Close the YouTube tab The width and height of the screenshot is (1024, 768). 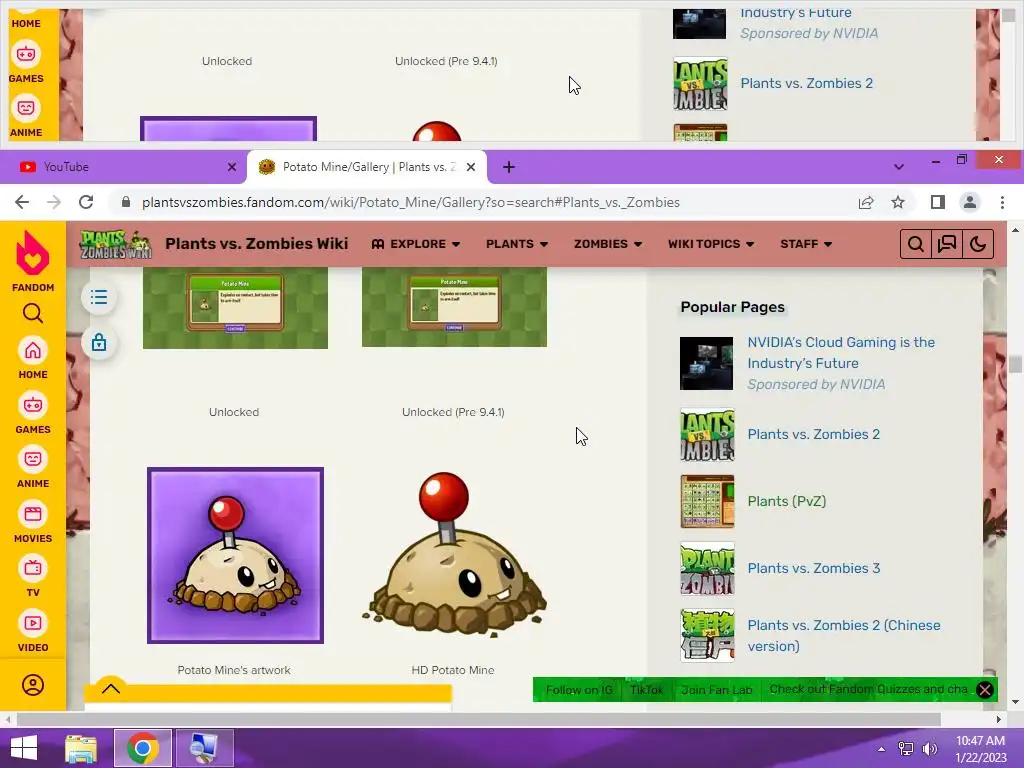(231, 167)
